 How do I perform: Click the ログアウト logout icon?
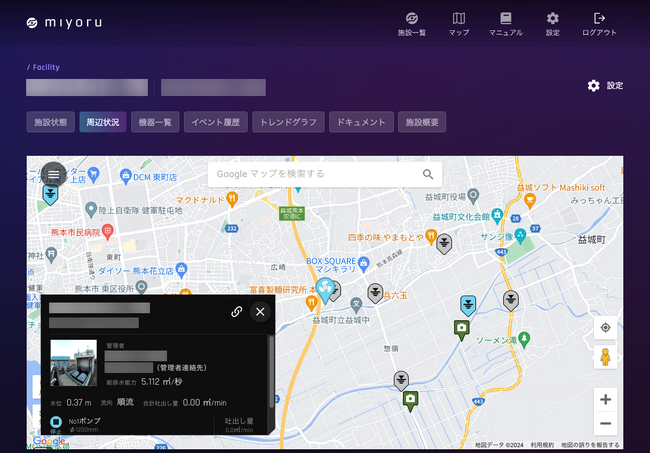coord(599,19)
